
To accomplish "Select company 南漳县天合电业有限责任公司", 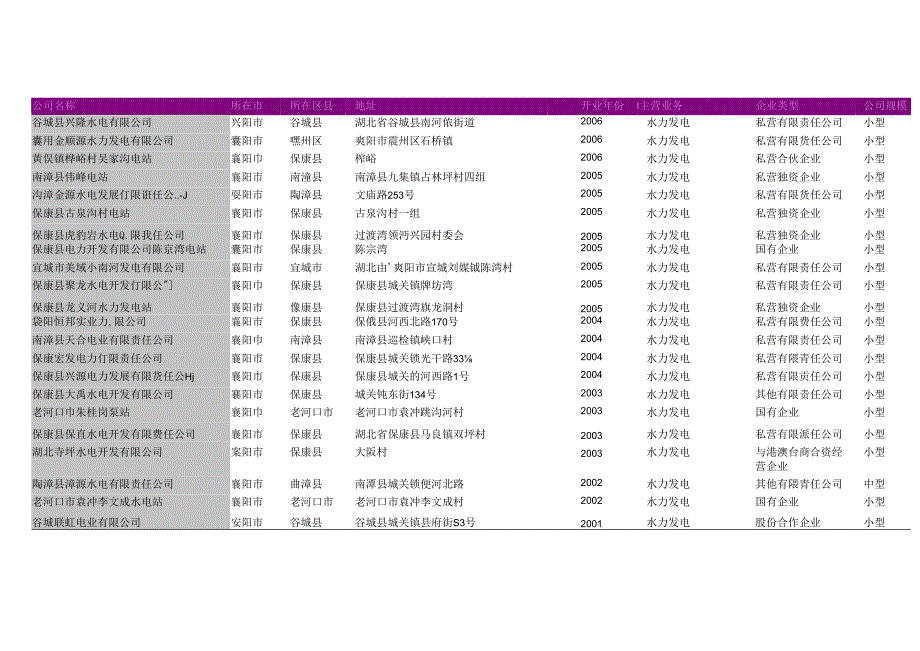I will coord(103,340).
